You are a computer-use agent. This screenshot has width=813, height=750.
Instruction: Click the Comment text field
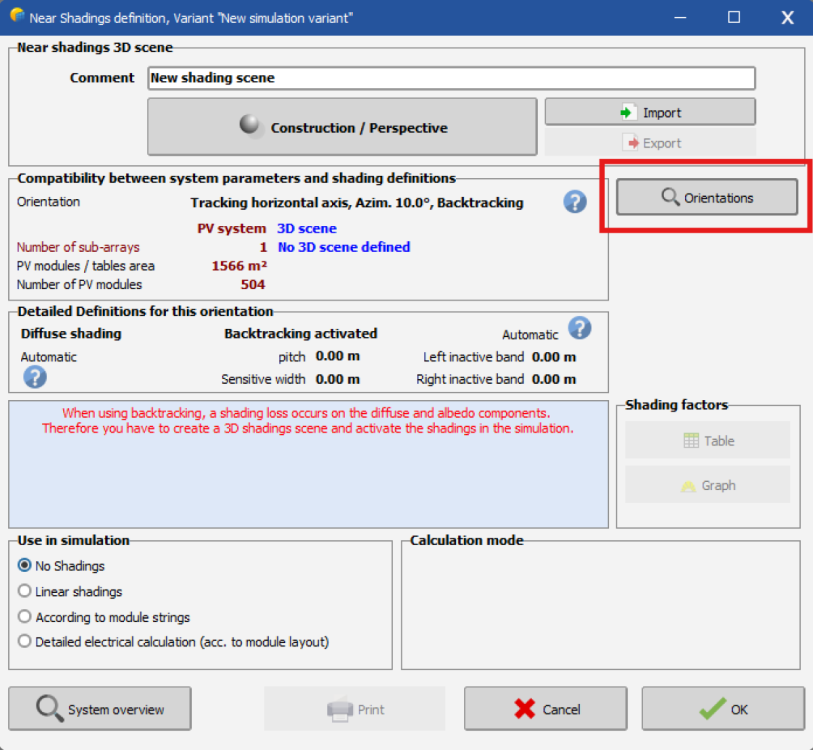(450, 78)
